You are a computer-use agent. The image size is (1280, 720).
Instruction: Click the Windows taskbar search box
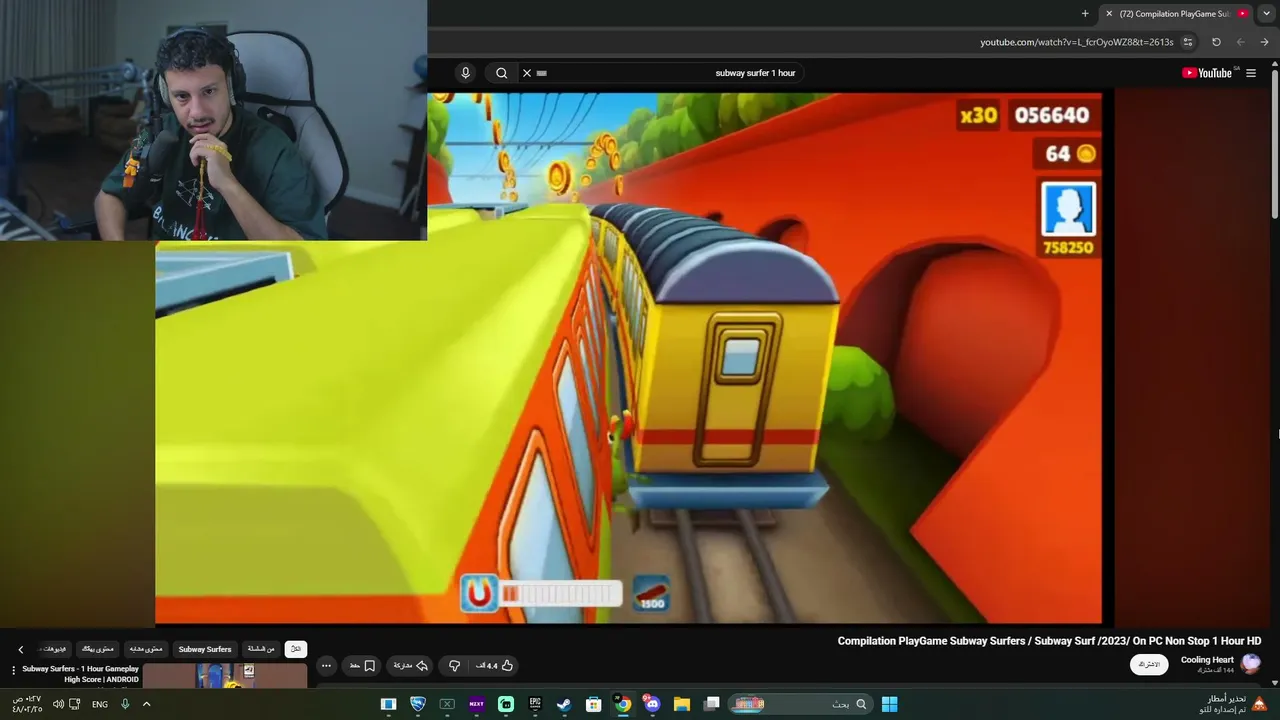(x=799, y=704)
